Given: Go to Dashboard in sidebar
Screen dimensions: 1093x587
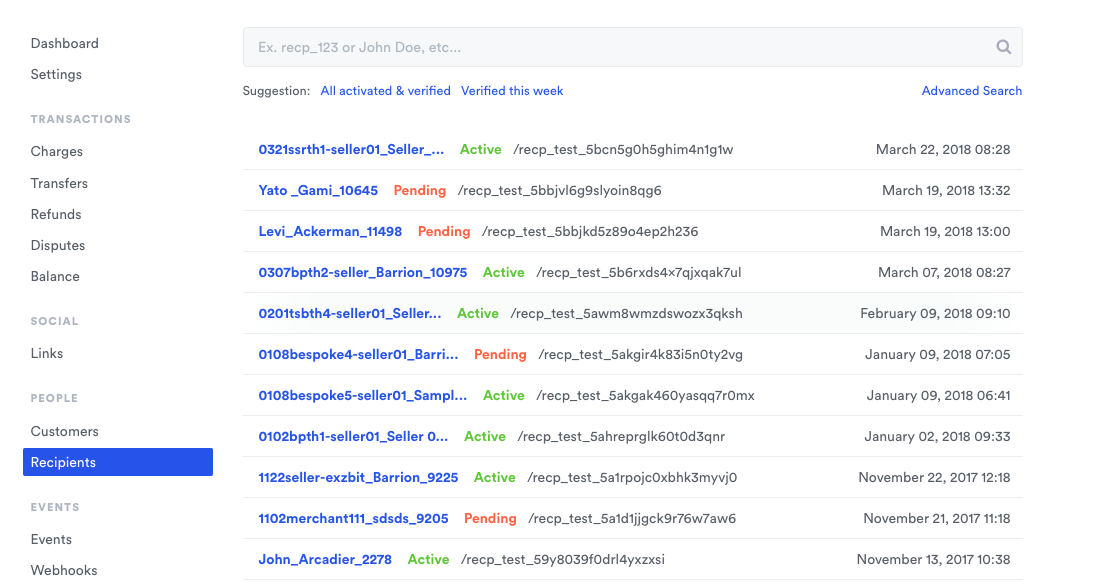Looking at the screenshot, I should pyautogui.click(x=64, y=43).
